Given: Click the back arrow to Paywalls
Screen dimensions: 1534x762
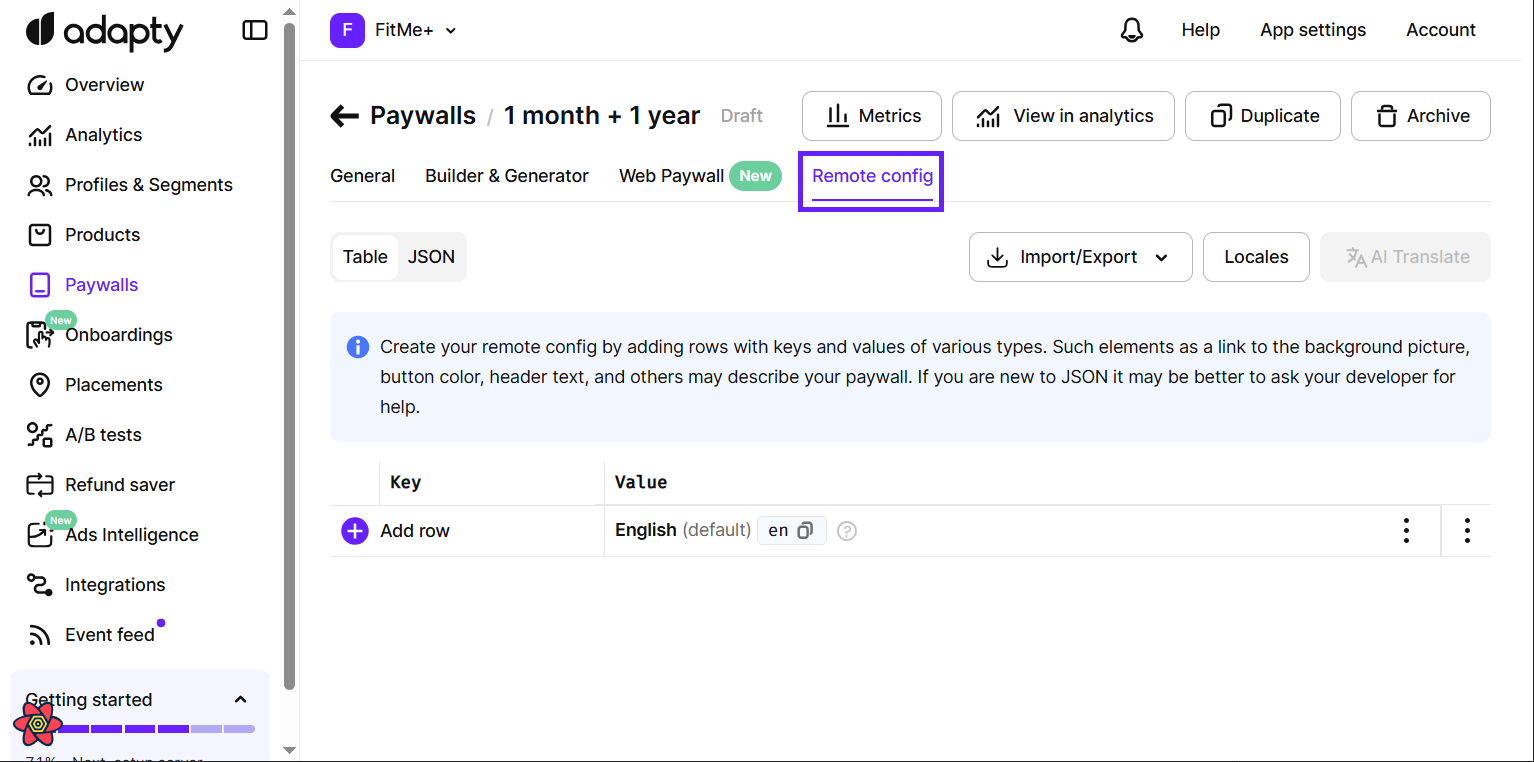Looking at the screenshot, I should click(344, 116).
